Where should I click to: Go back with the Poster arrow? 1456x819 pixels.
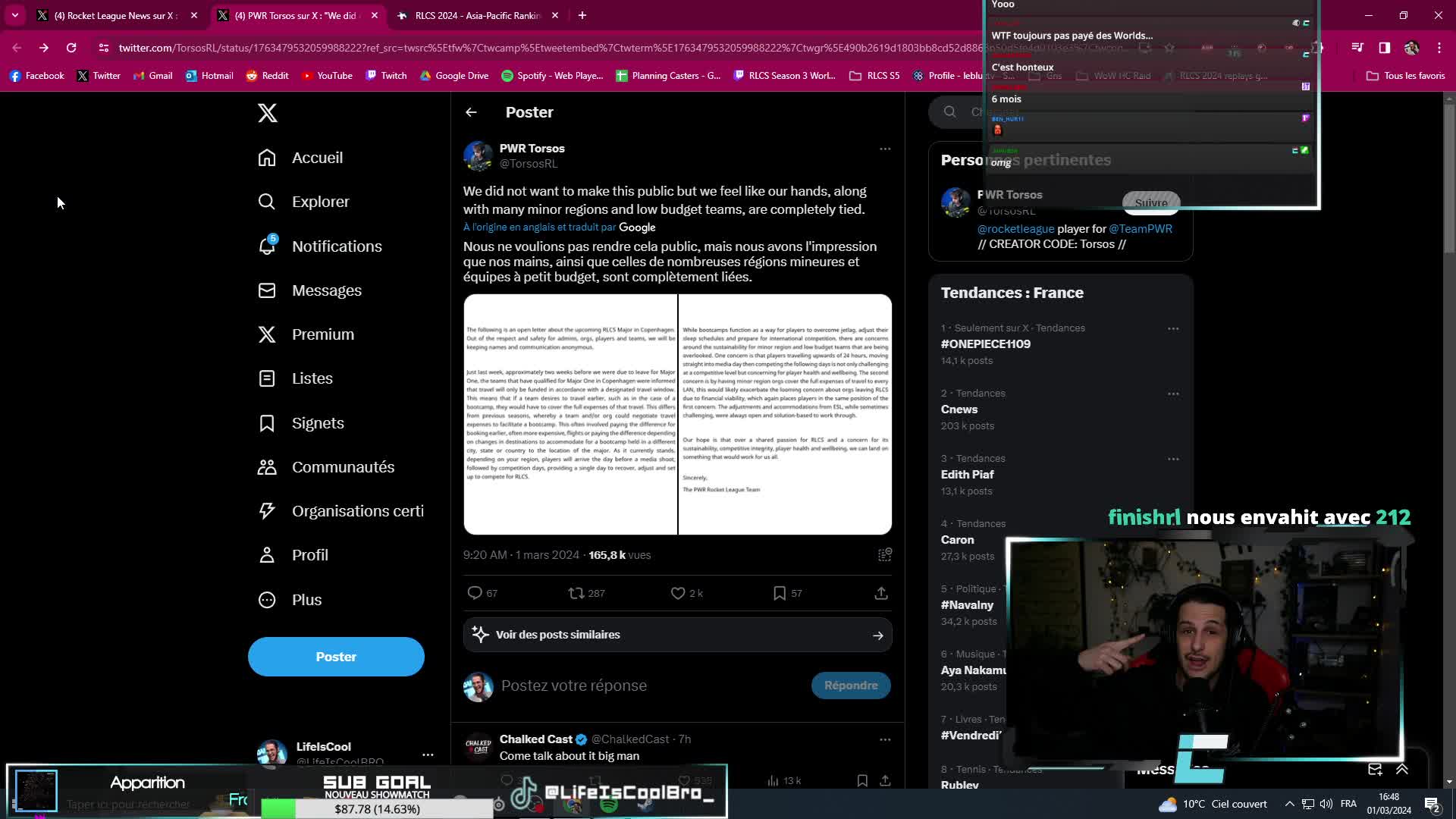coord(471,112)
